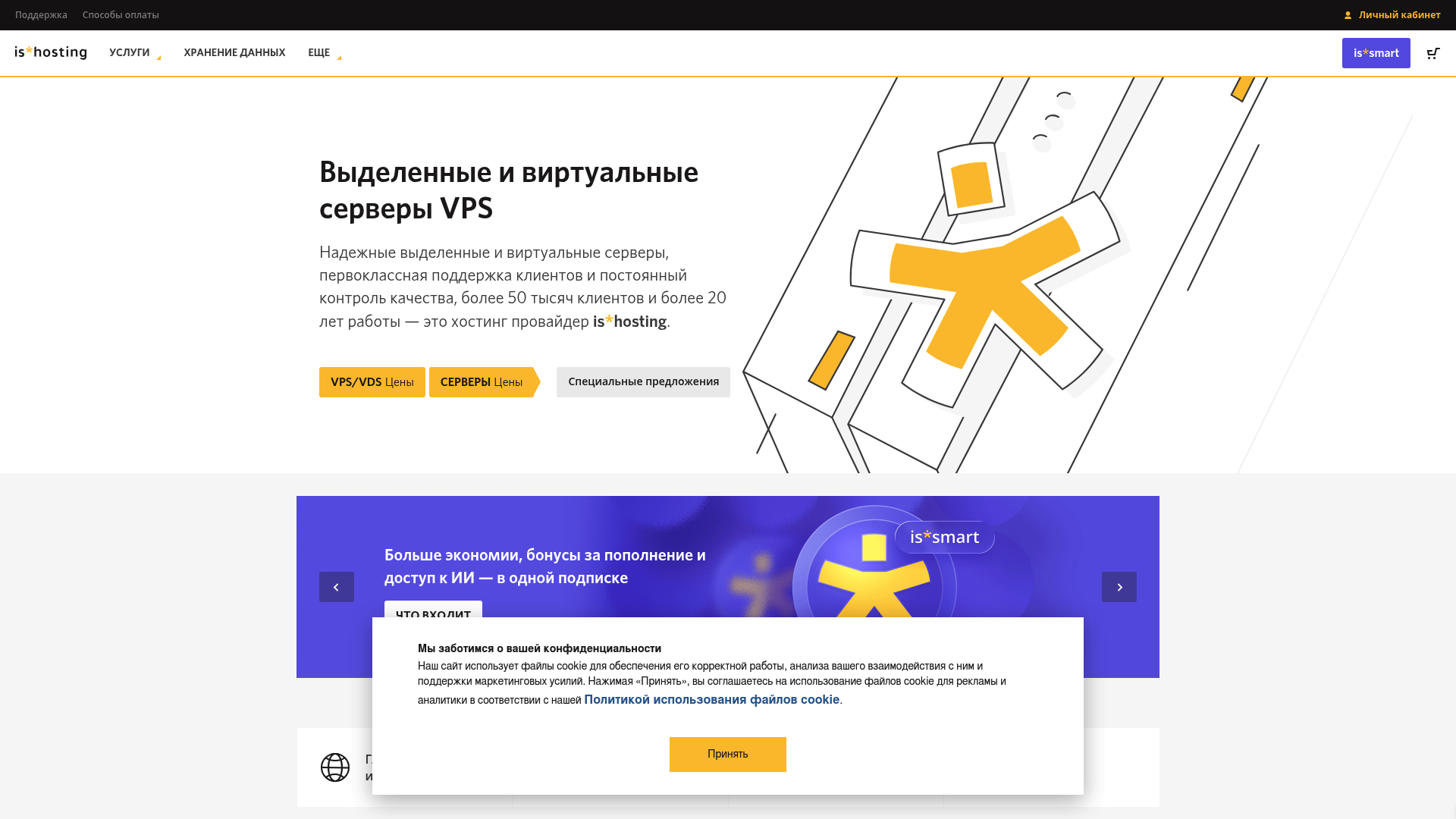The width and height of the screenshot is (1456, 819).
Task: Expand the ЕЩЕ dropdown menu
Action: tap(325, 53)
